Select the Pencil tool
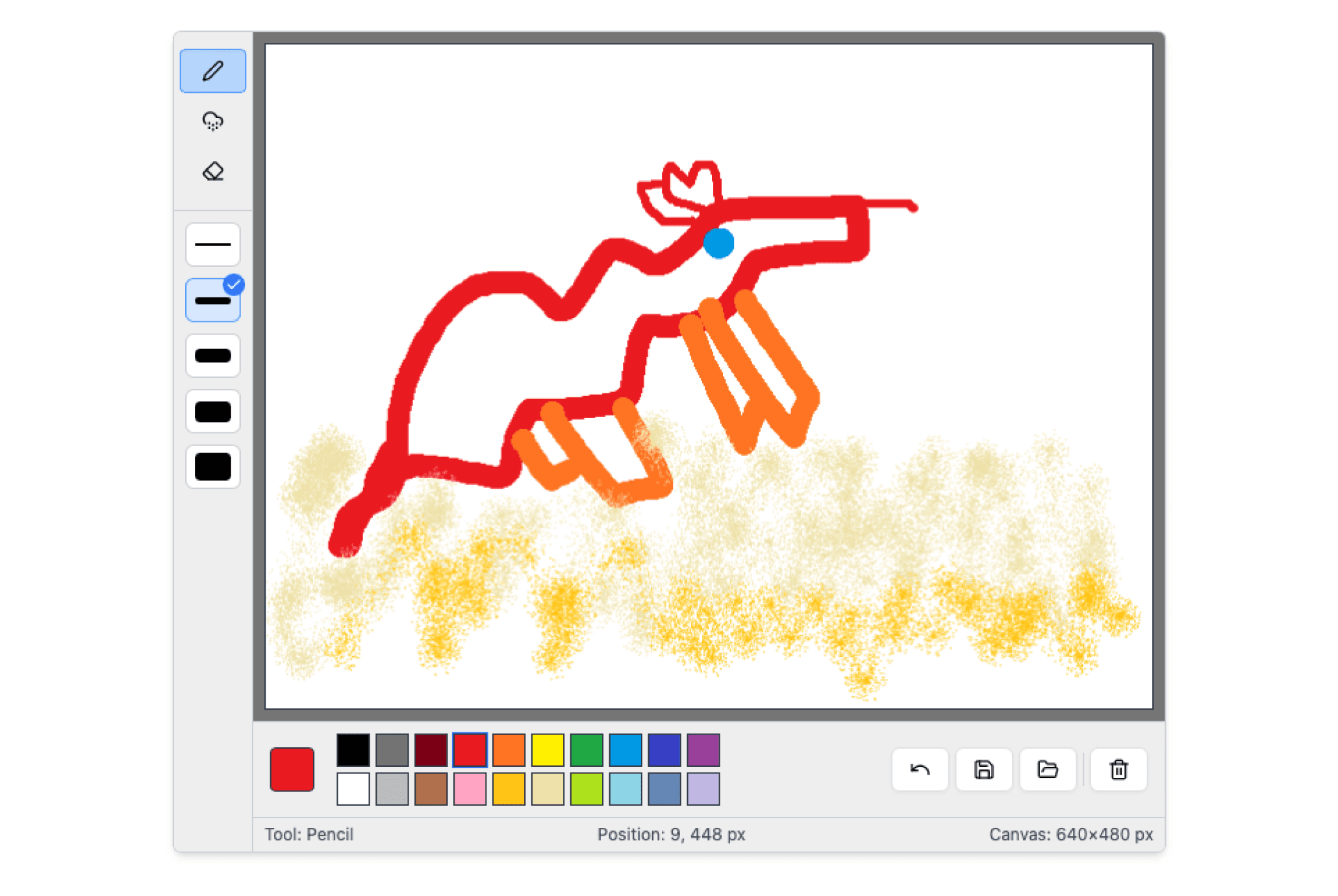 (212, 71)
